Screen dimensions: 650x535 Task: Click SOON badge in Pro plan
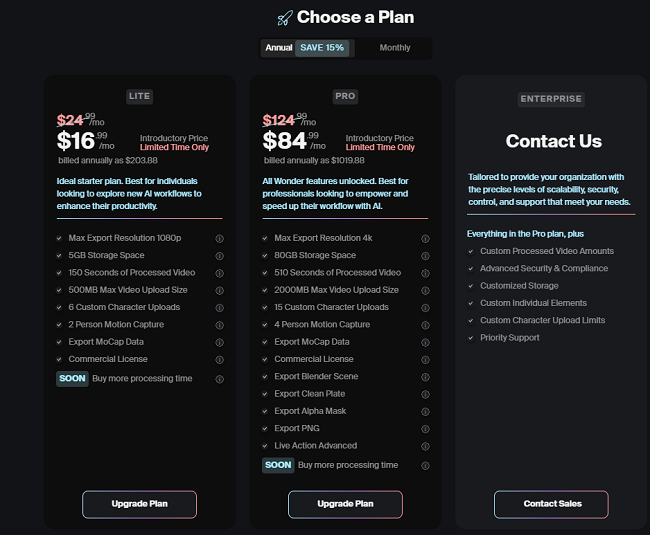[278, 465]
